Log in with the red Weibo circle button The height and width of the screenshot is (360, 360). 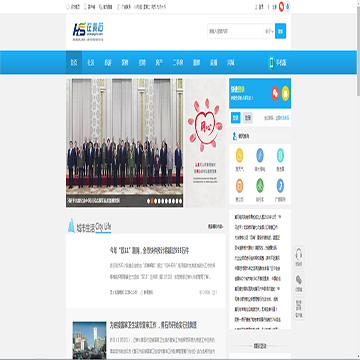tap(275, 93)
